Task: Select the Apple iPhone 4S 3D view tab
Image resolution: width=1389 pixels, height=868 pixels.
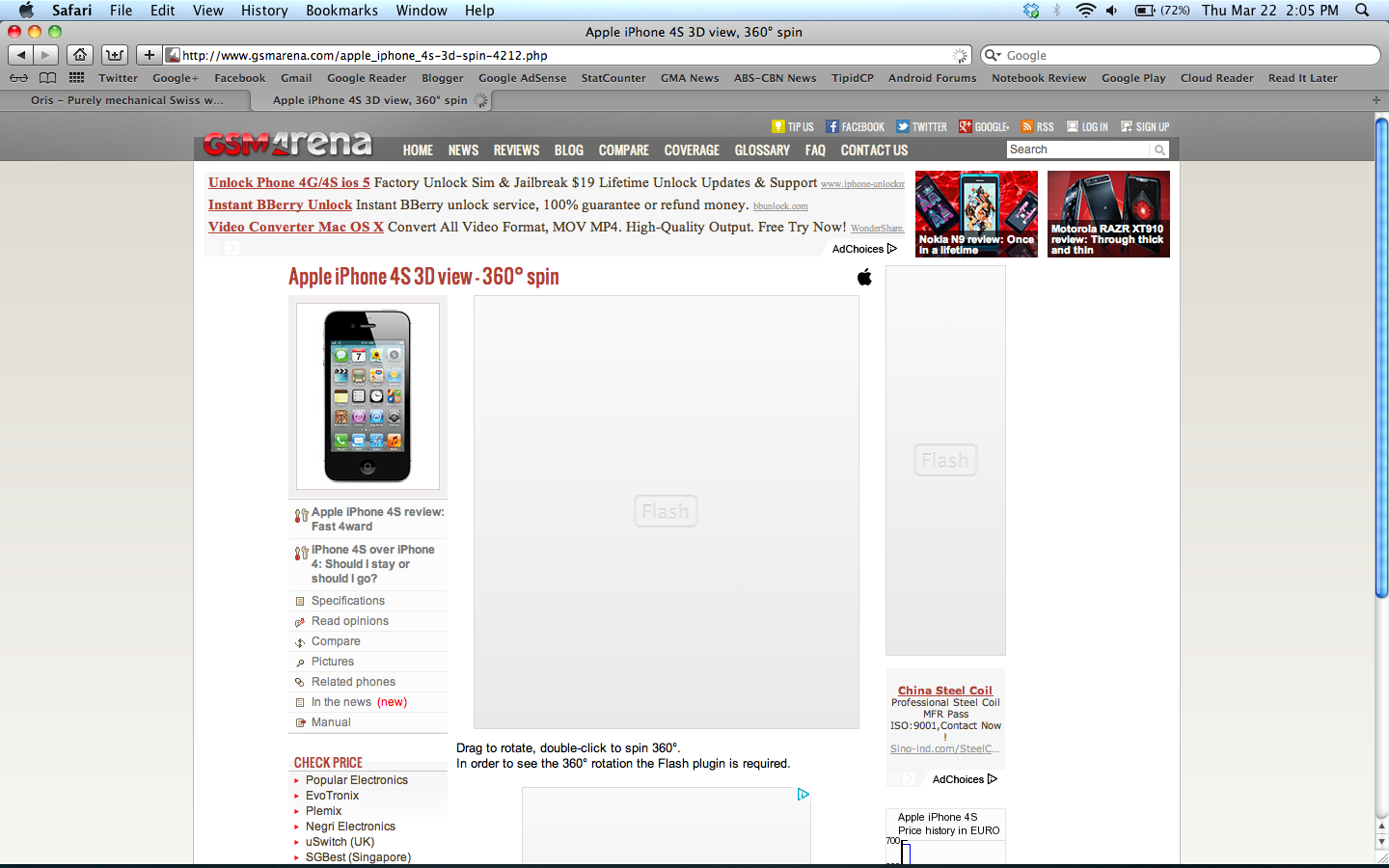Action: click(x=369, y=100)
